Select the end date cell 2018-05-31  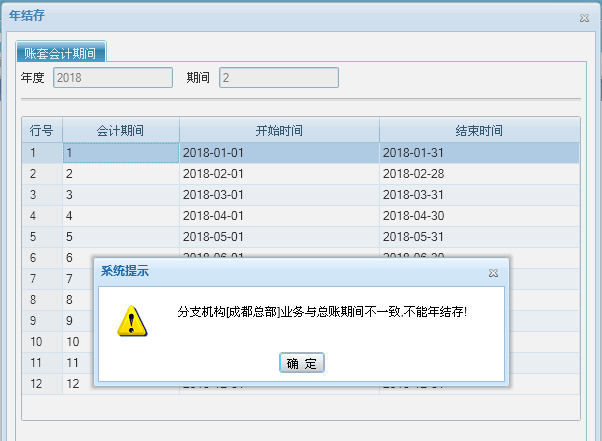click(479, 237)
